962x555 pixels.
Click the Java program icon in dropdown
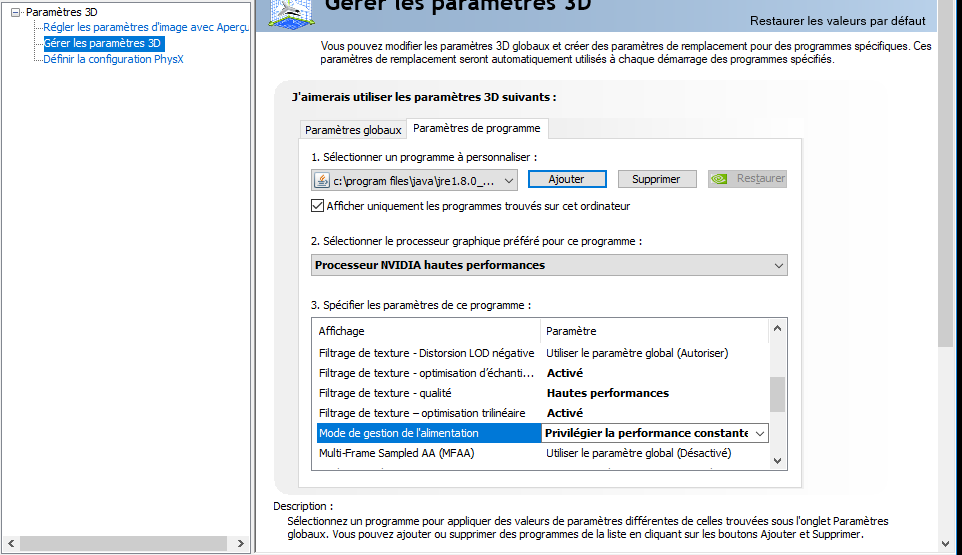coord(321,180)
